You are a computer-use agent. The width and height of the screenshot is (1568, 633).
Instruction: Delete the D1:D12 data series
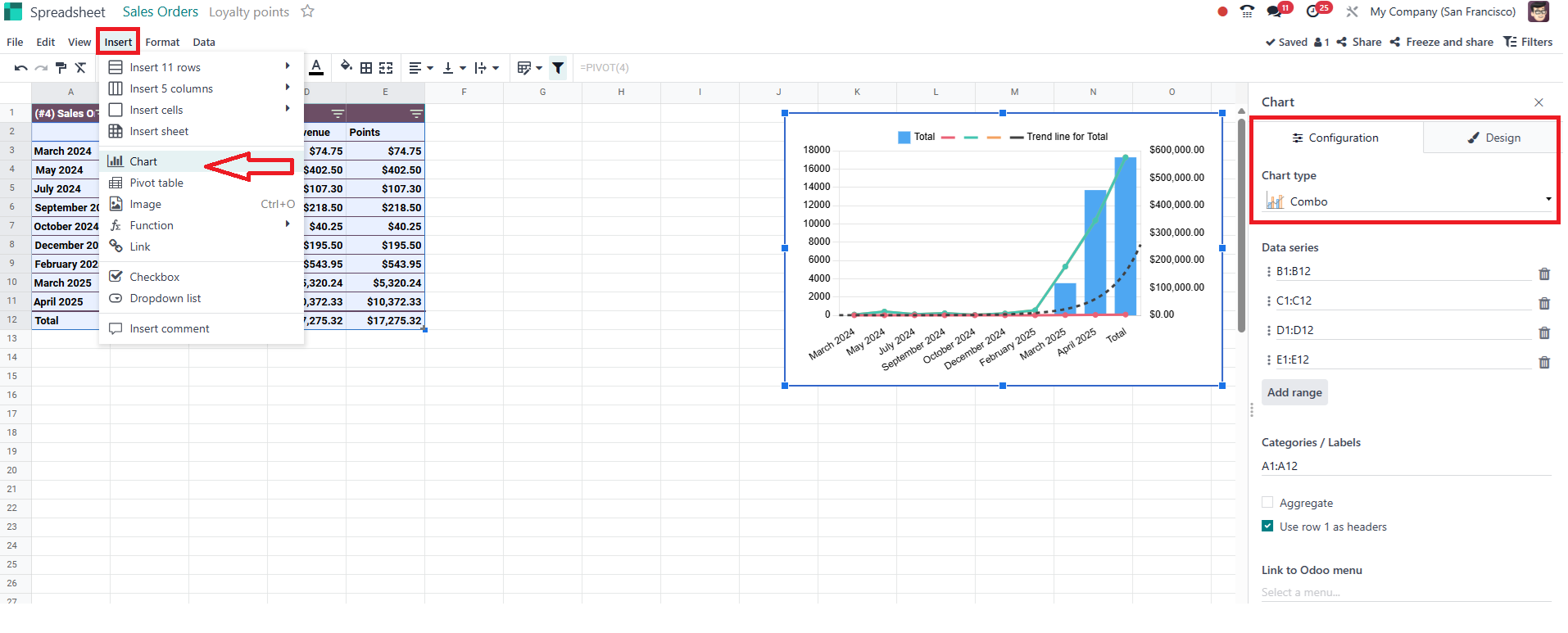[x=1544, y=332]
